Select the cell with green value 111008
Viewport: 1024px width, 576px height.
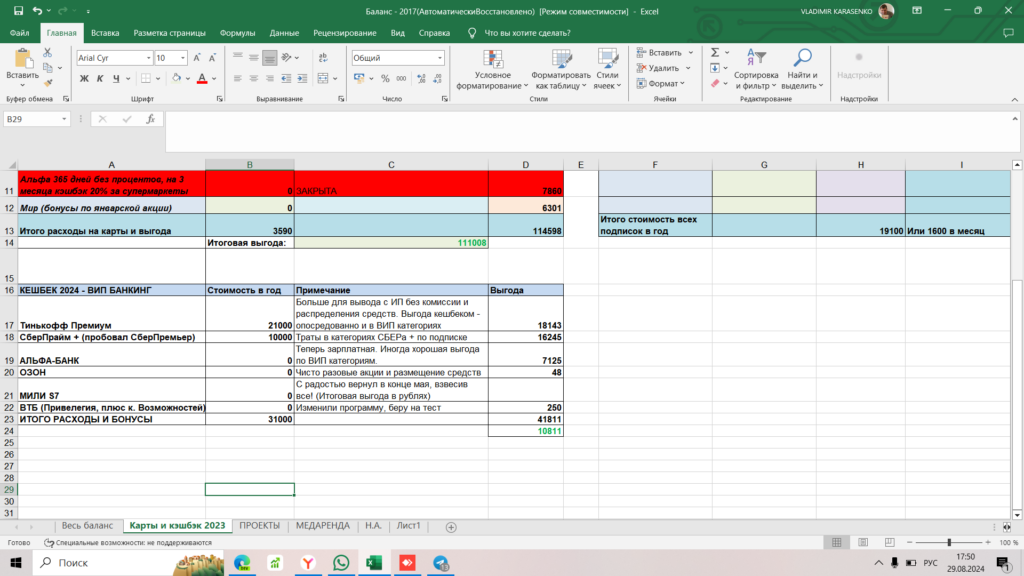pyautogui.click(x=391, y=243)
